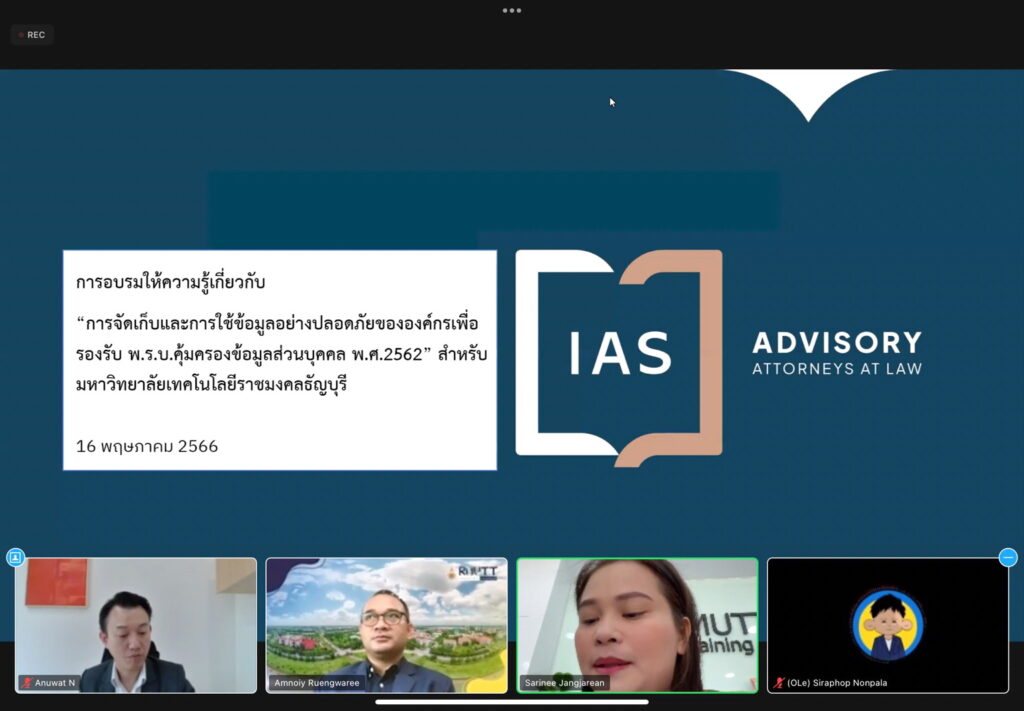Click the slide line "การอบรมให้ความรู้เกี่ยวกับ"
The width and height of the screenshot is (1024, 711).
pos(170,282)
